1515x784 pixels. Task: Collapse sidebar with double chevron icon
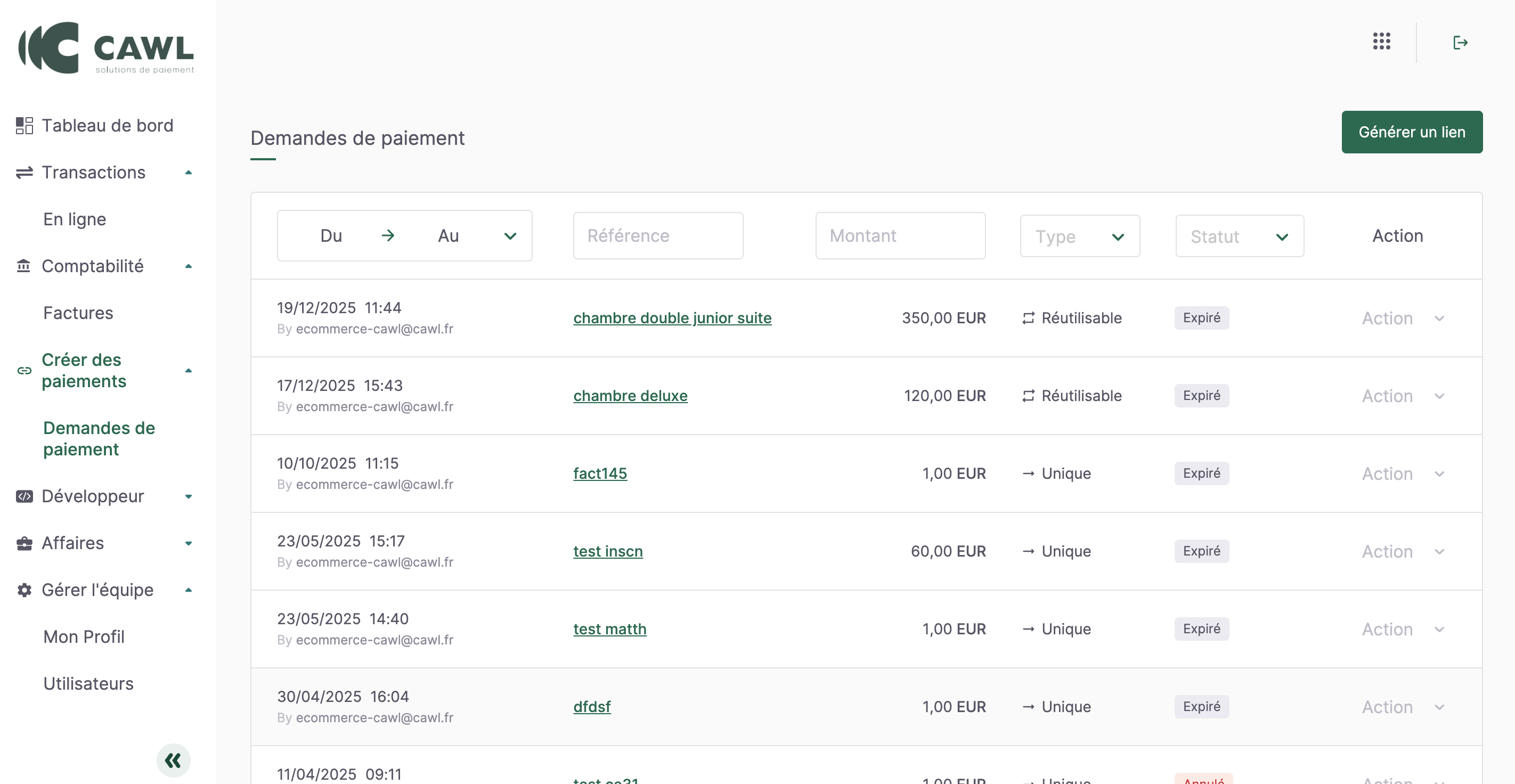point(173,760)
